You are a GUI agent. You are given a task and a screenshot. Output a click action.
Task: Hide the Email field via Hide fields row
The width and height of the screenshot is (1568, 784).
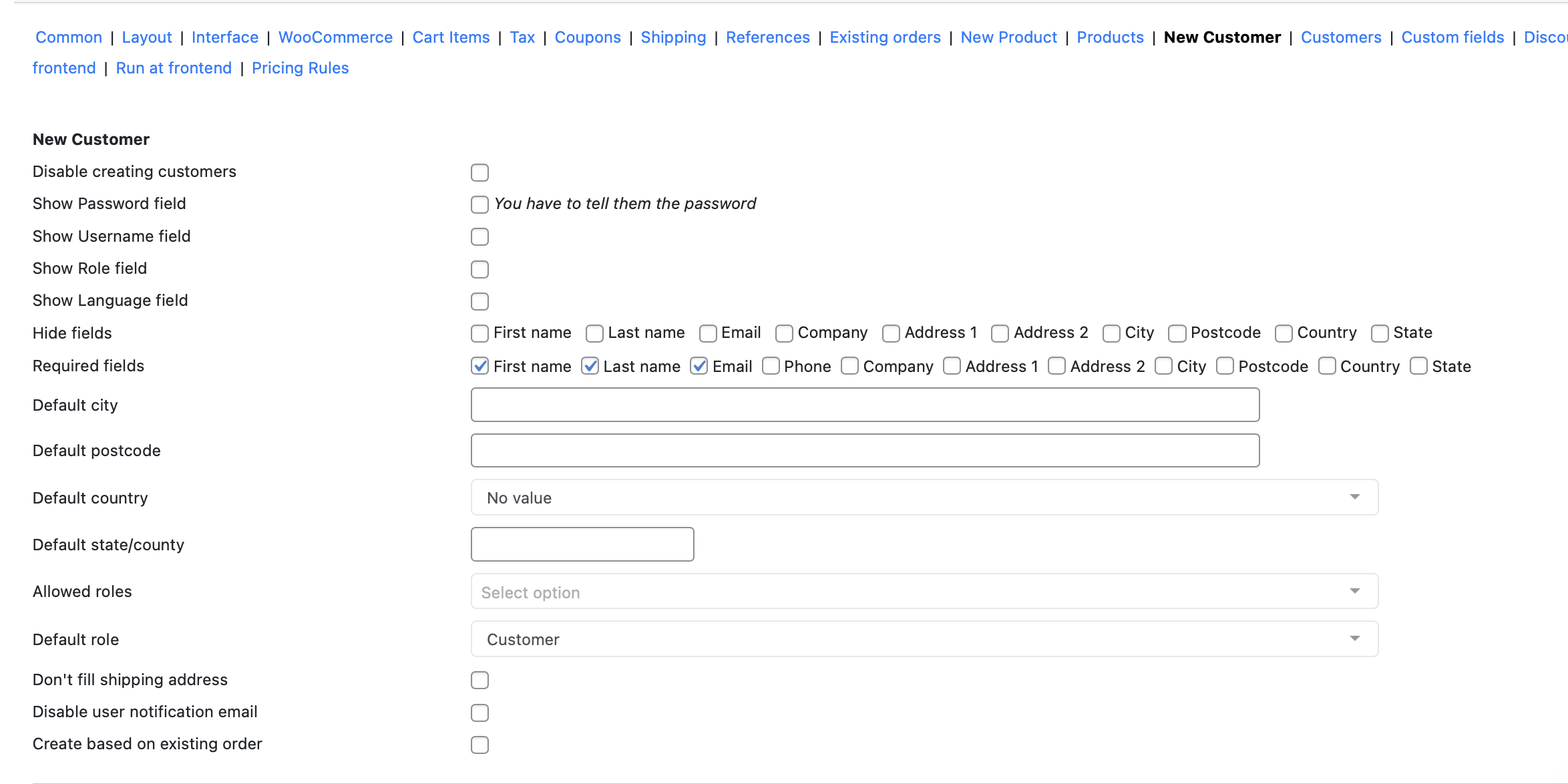pyautogui.click(x=707, y=333)
